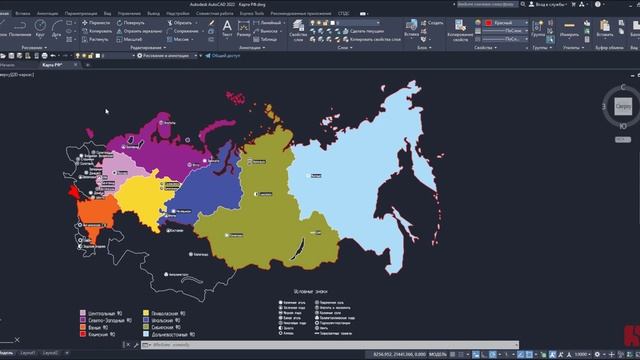Open the workspace dropdown Рисование и аннотации
Screen dimensions: 640x360
click(167, 56)
